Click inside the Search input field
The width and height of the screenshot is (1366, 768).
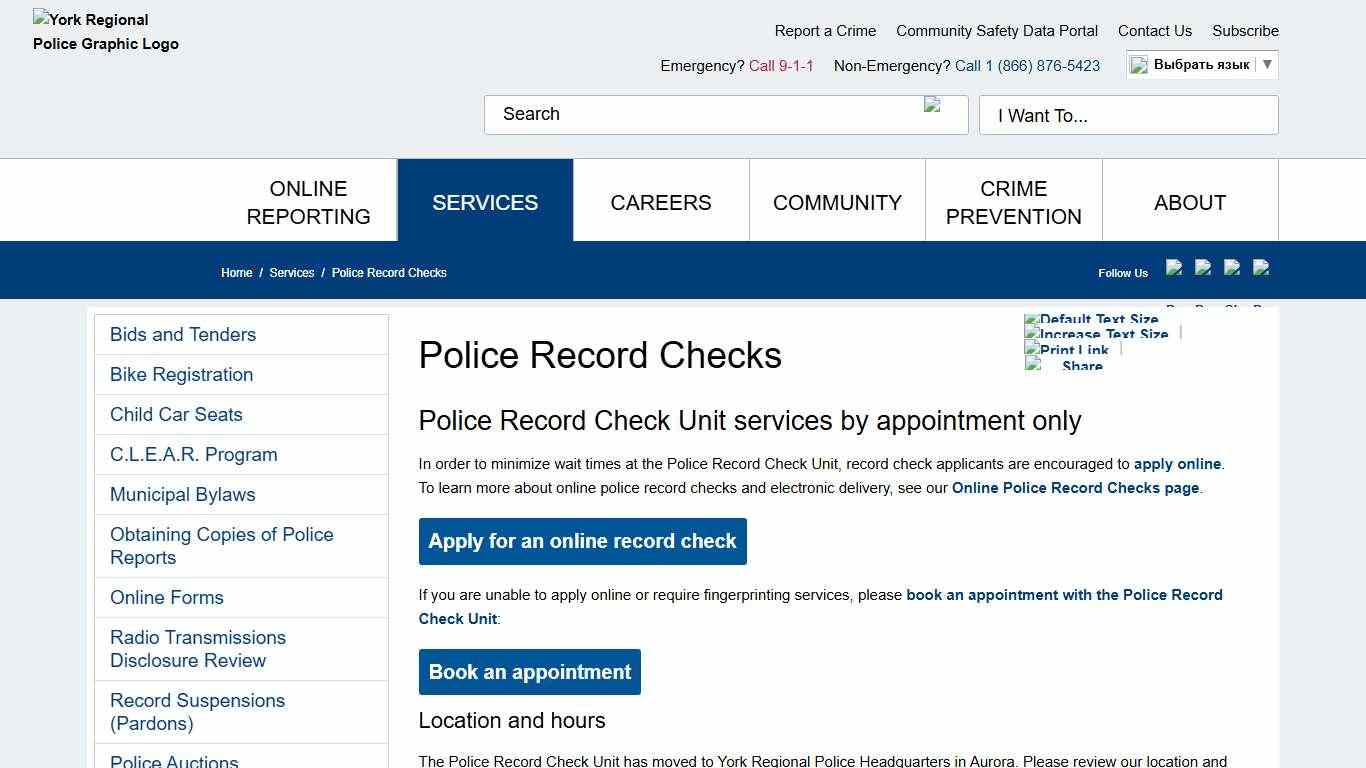[700, 114]
